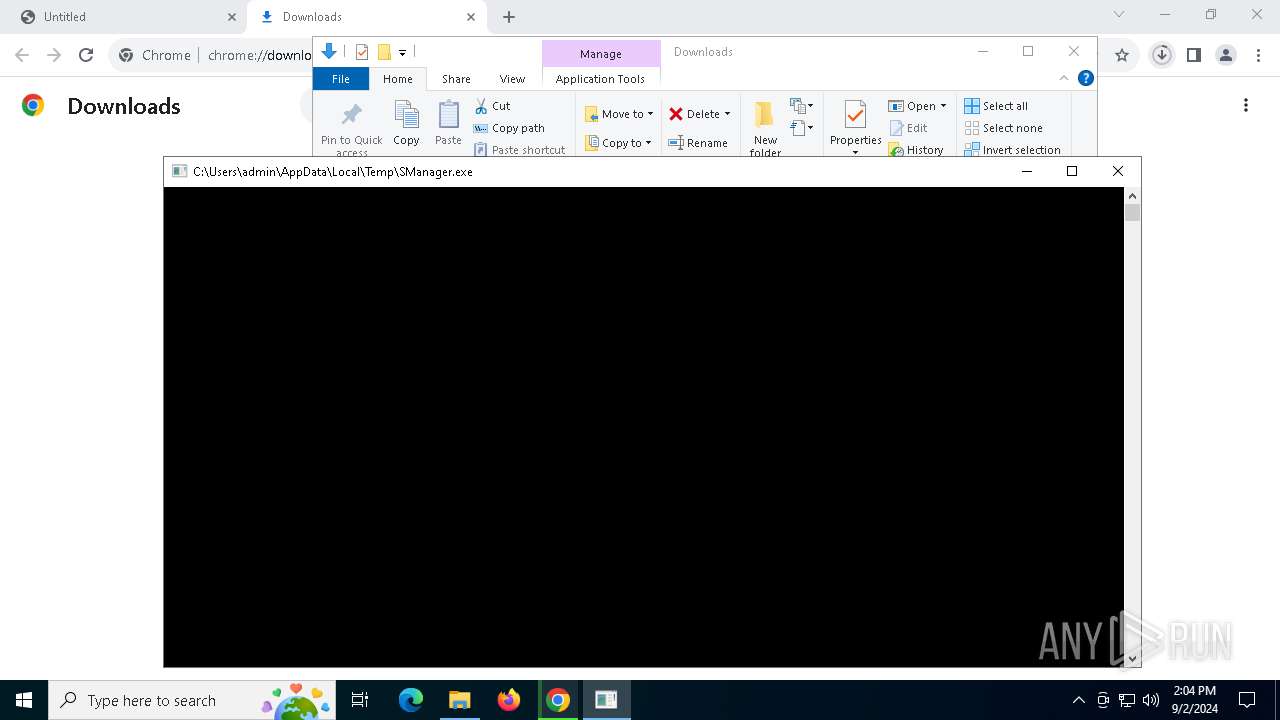Click Select none in Explorer ribbon
The height and width of the screenshot is (720, 1280).
point(1003,128)
